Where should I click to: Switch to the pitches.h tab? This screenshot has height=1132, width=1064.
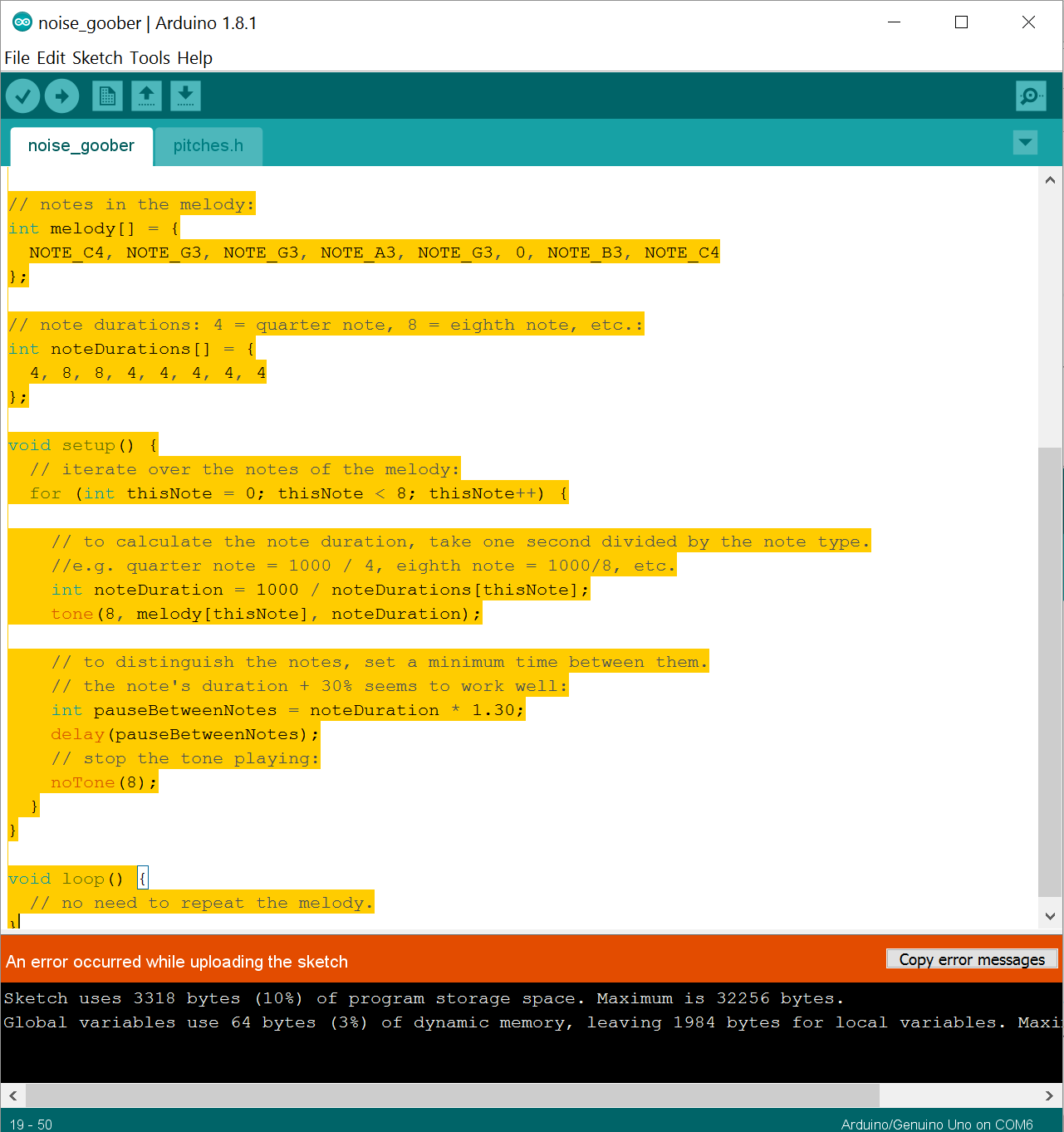click(208, 146)
